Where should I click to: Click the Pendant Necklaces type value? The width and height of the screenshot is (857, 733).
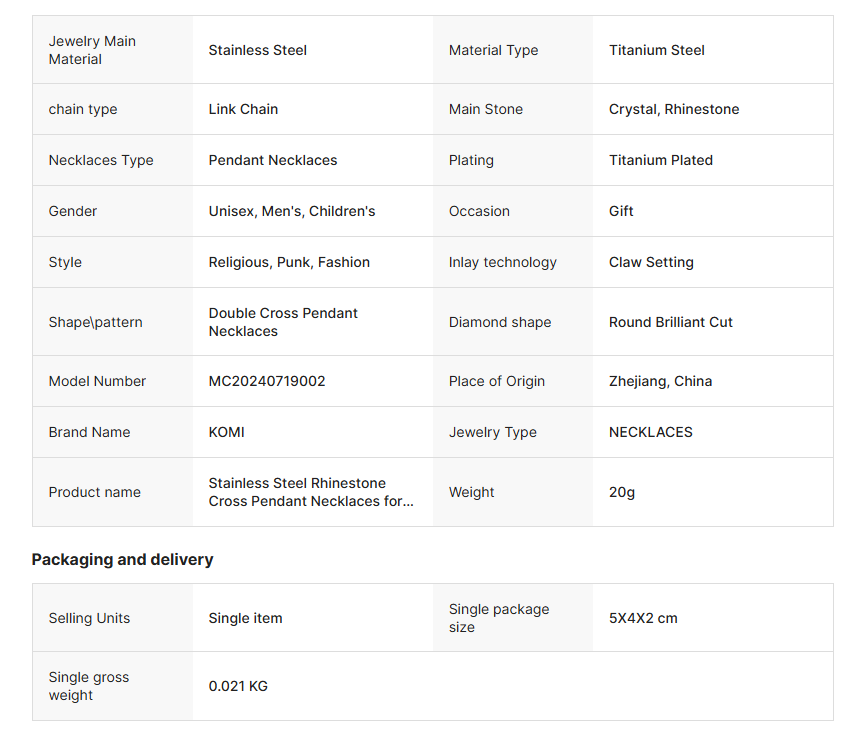pyautogui.click(x=273, y=160)
